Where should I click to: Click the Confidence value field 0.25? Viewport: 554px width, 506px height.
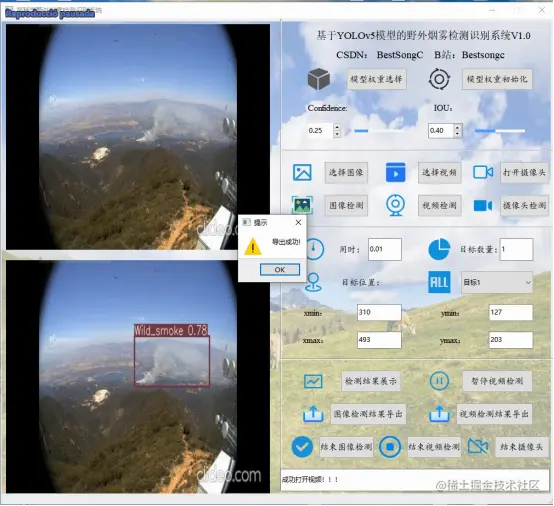(x=320, y=130)
